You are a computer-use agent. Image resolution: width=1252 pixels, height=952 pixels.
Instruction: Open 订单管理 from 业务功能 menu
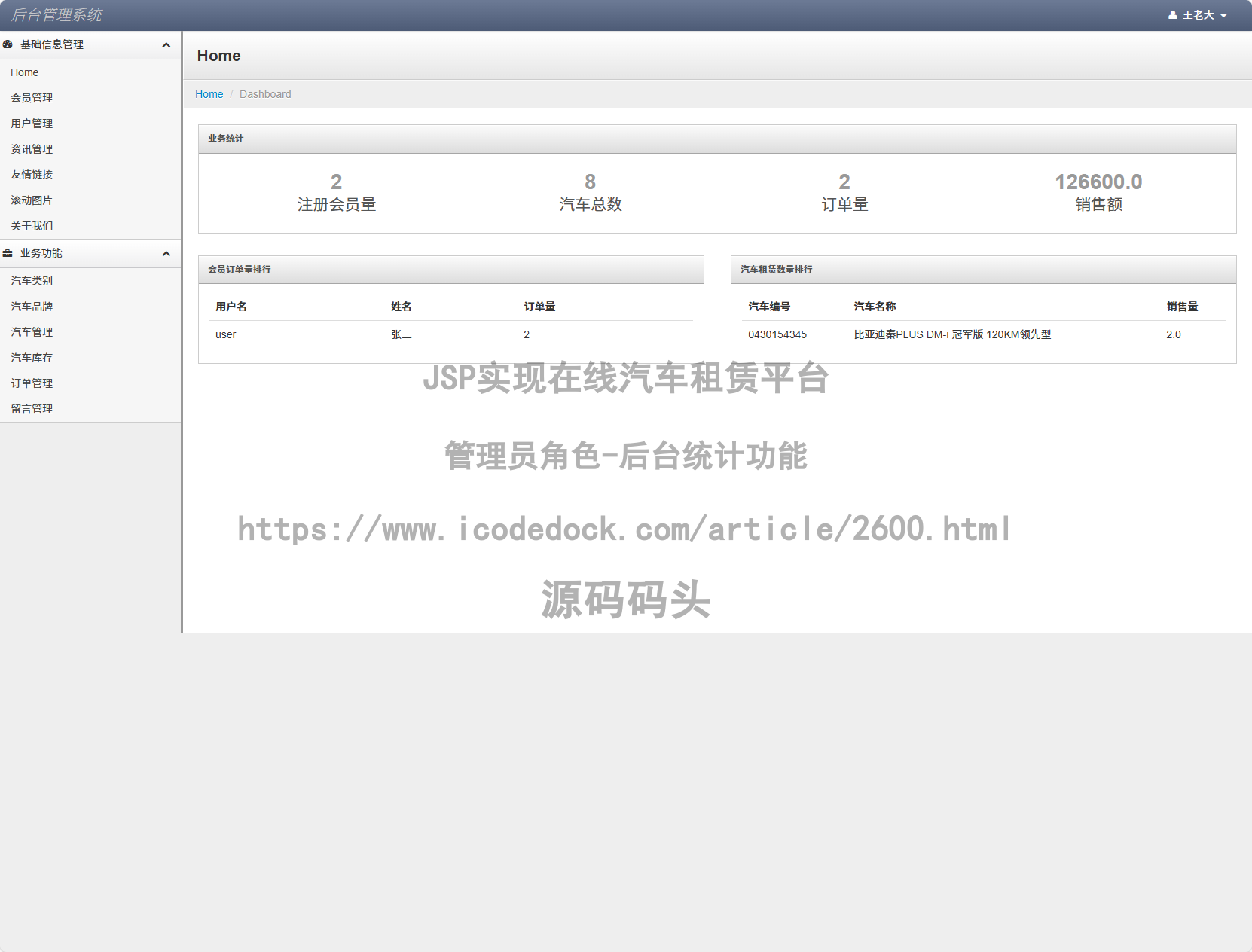[x=32, y=383]
